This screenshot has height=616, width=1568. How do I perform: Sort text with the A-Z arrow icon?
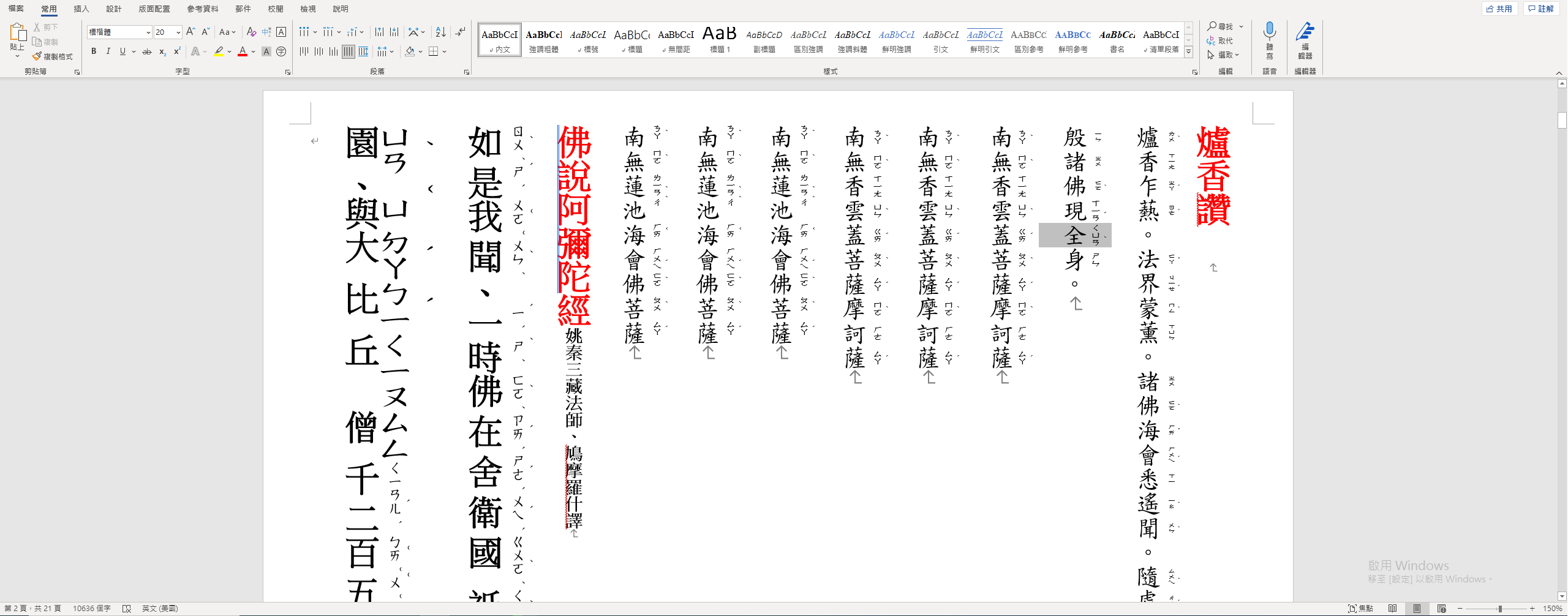coord(440,32)
